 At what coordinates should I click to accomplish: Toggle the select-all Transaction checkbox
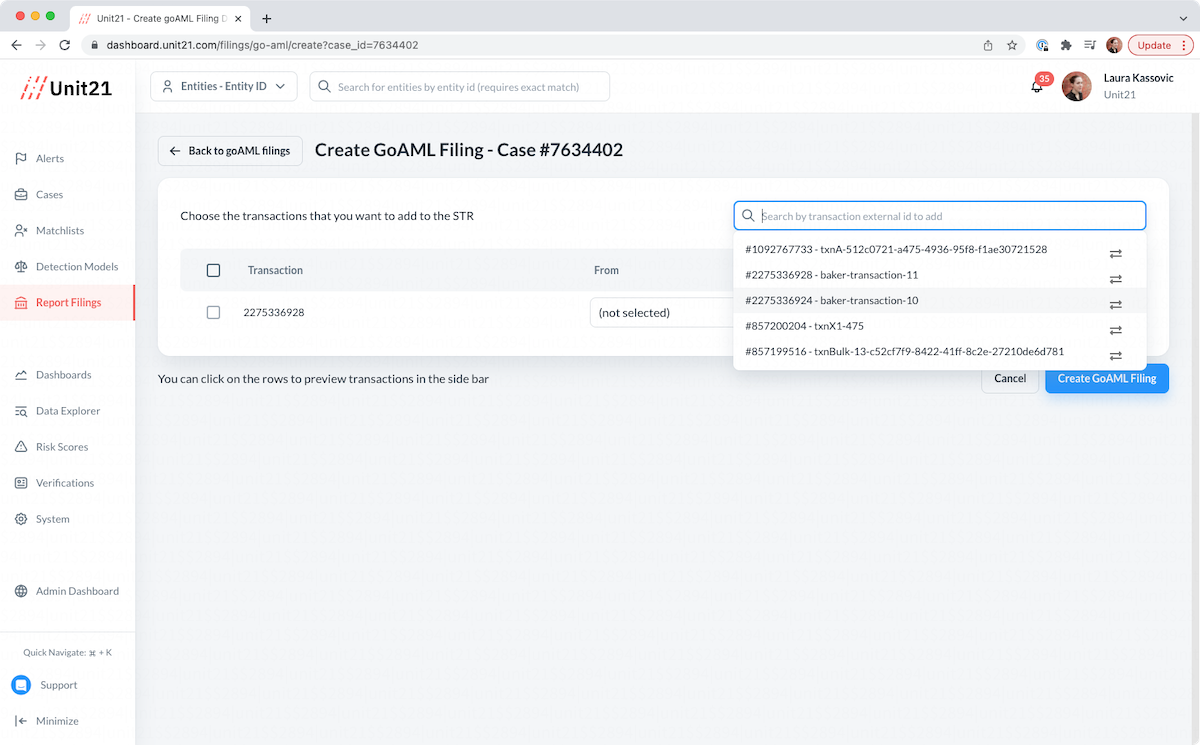213,270
